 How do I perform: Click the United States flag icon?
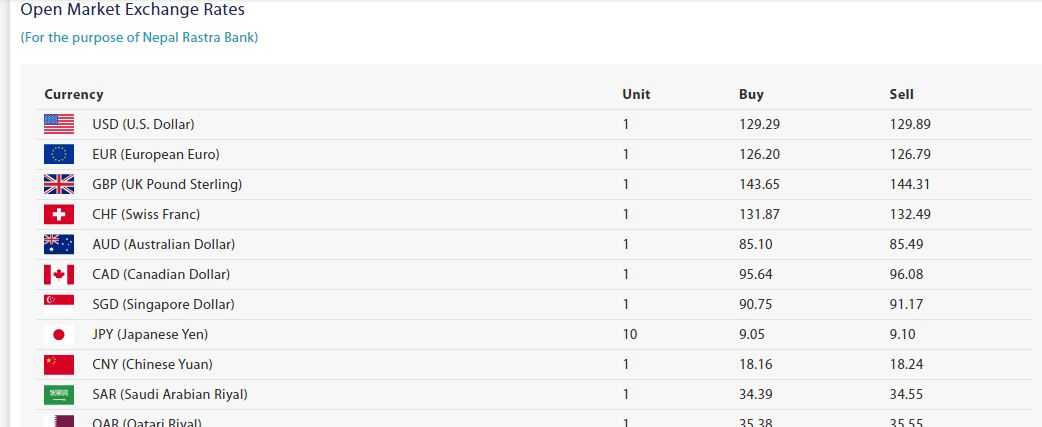coord(59,124)
